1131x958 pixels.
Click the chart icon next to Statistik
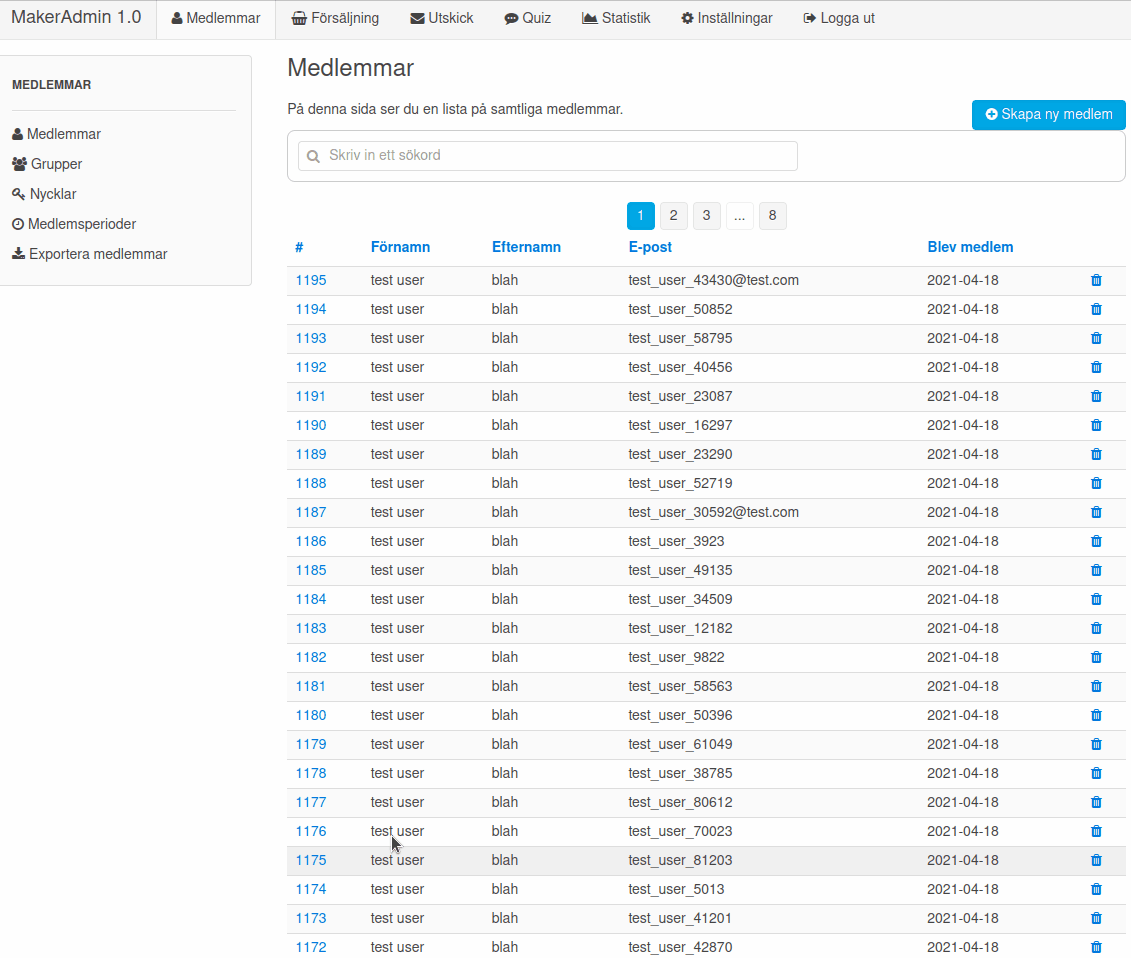pyautogui.click(x=588, y=17)
